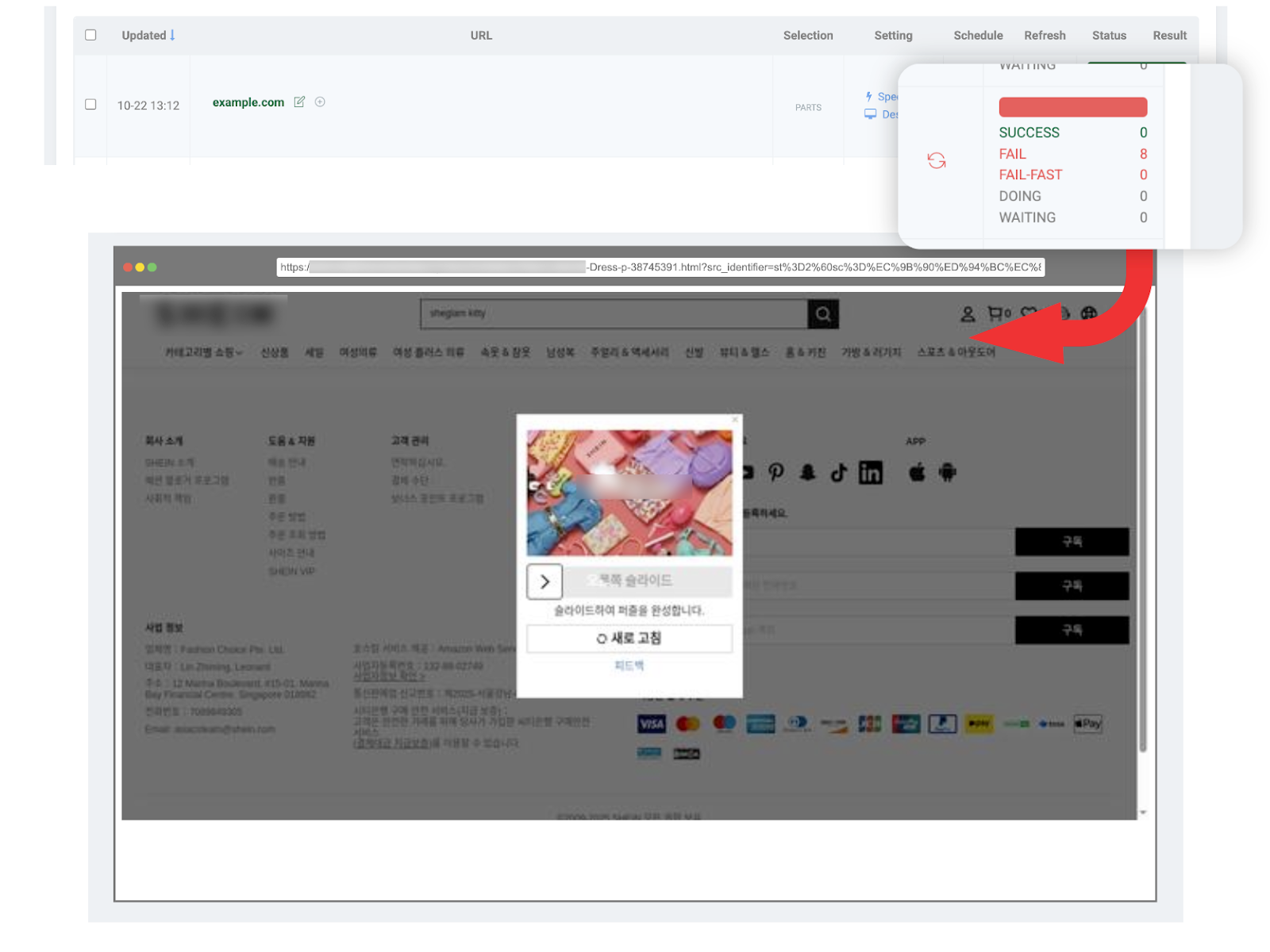Click the search magnifier button in webpage

coord(823,314)
